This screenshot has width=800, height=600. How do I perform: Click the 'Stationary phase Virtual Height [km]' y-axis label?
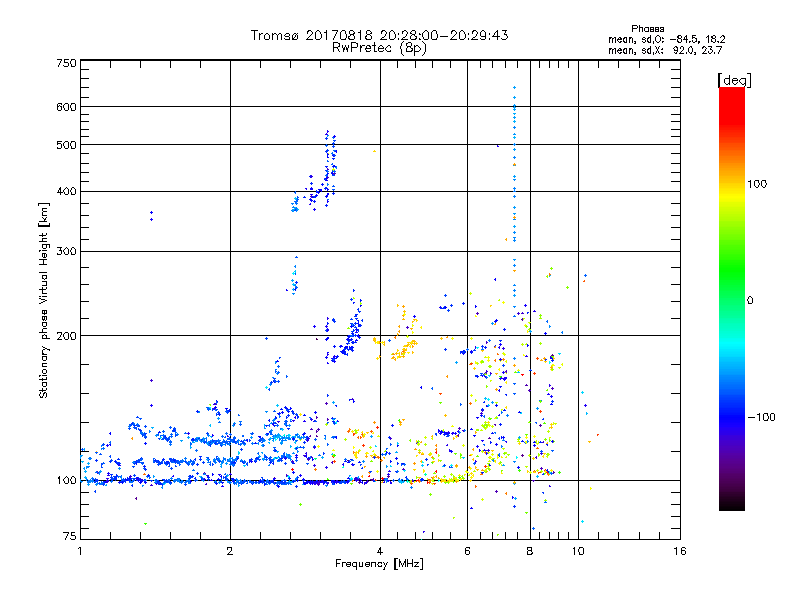point(44,299)
